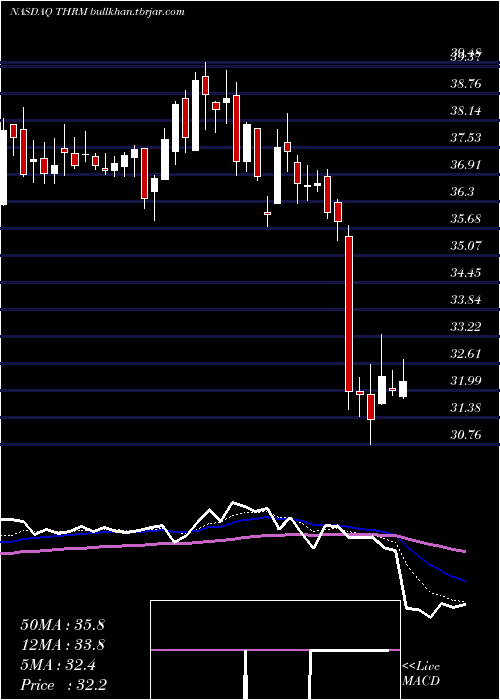Click the 36.3 price axis label

click(x=462, y=192)
